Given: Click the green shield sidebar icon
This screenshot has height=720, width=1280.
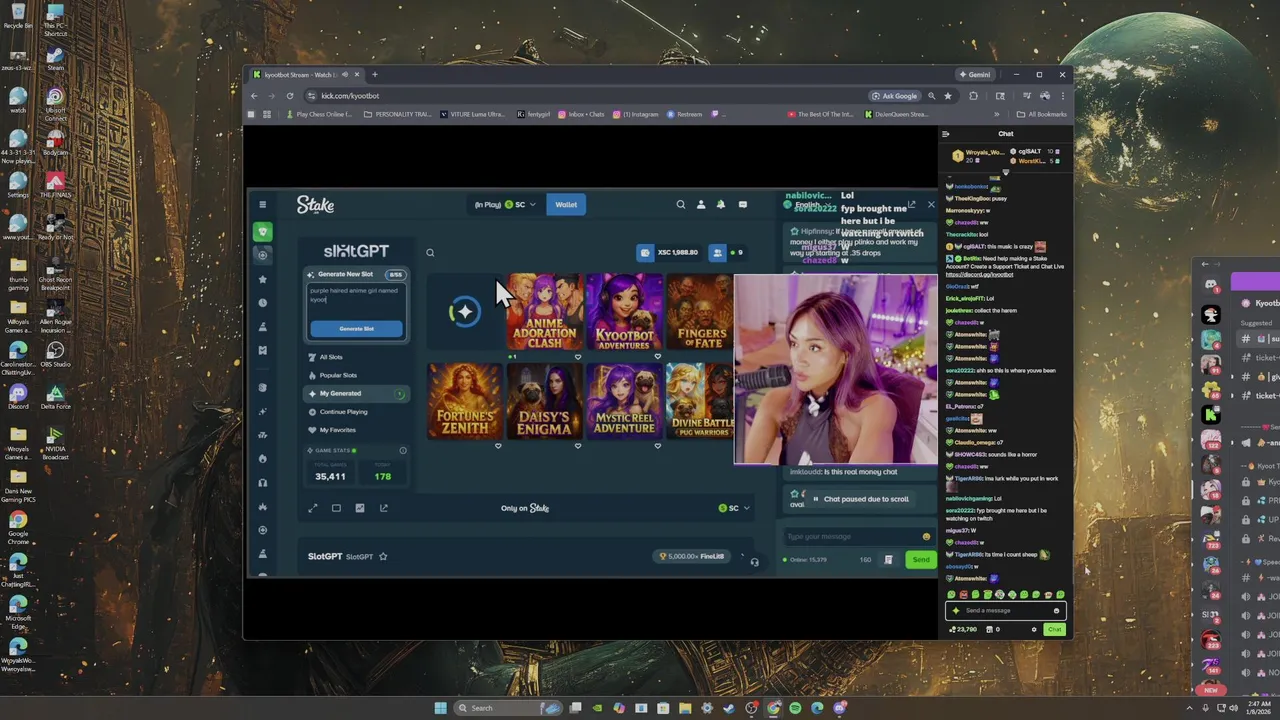Looking at the screenshot, I should coord(263,231).
